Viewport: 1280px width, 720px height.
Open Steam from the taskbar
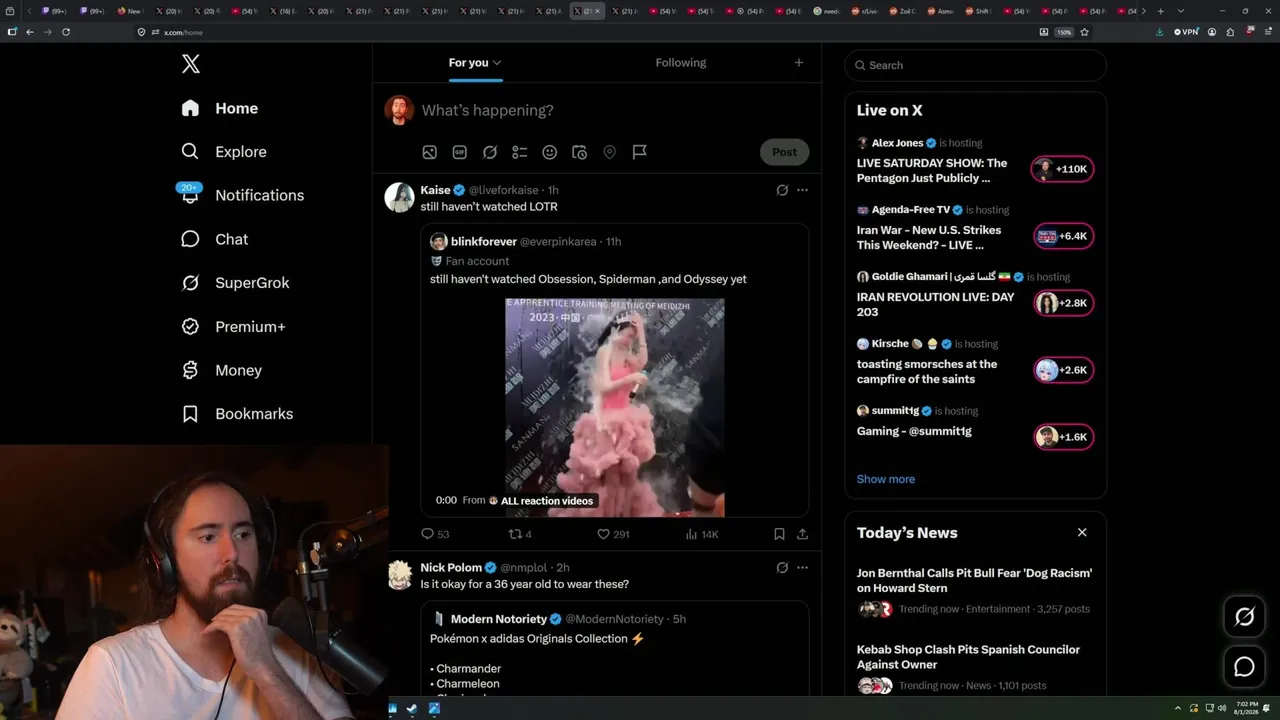(x=413, y=709)
